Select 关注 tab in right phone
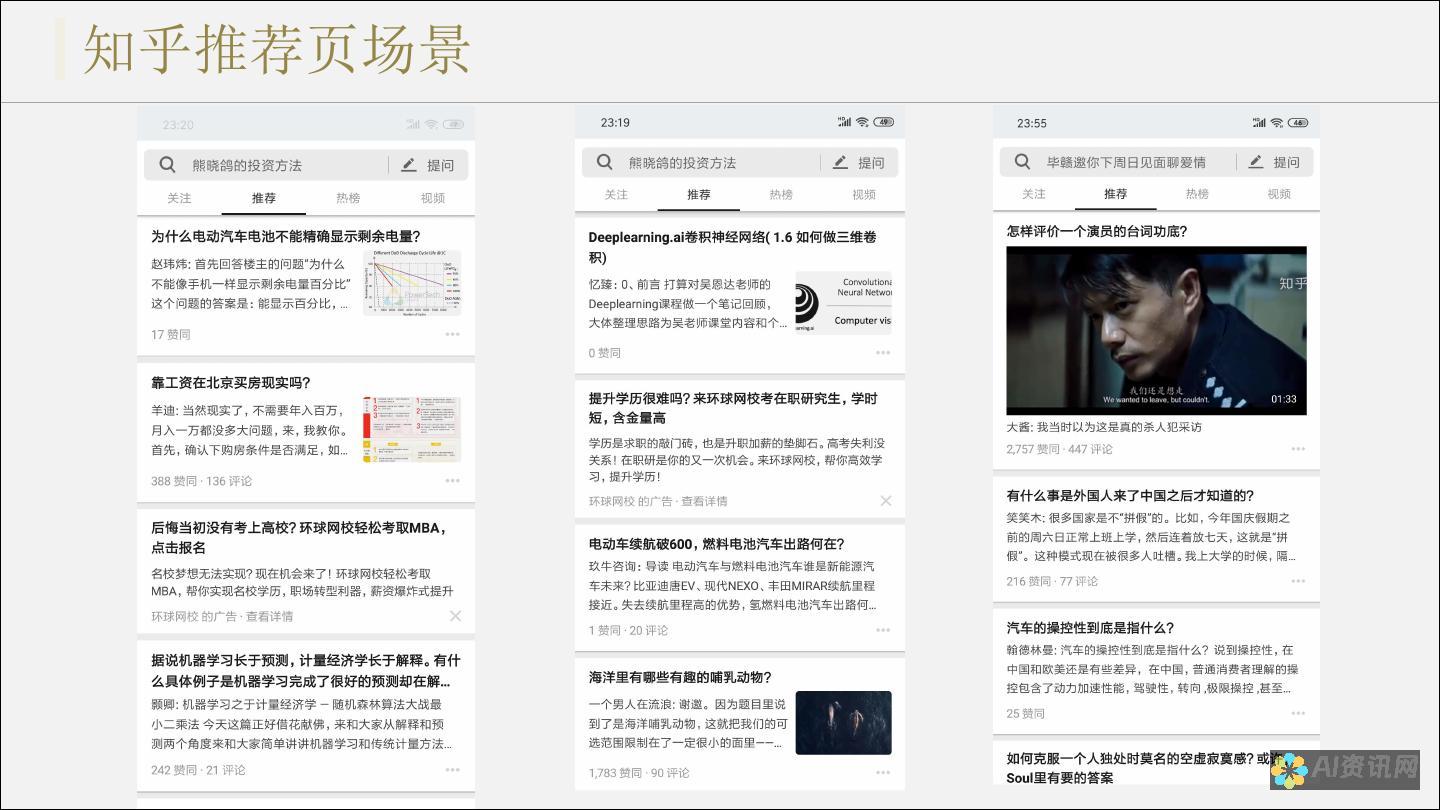1440x810 pixels. (x=1034, y=193)
